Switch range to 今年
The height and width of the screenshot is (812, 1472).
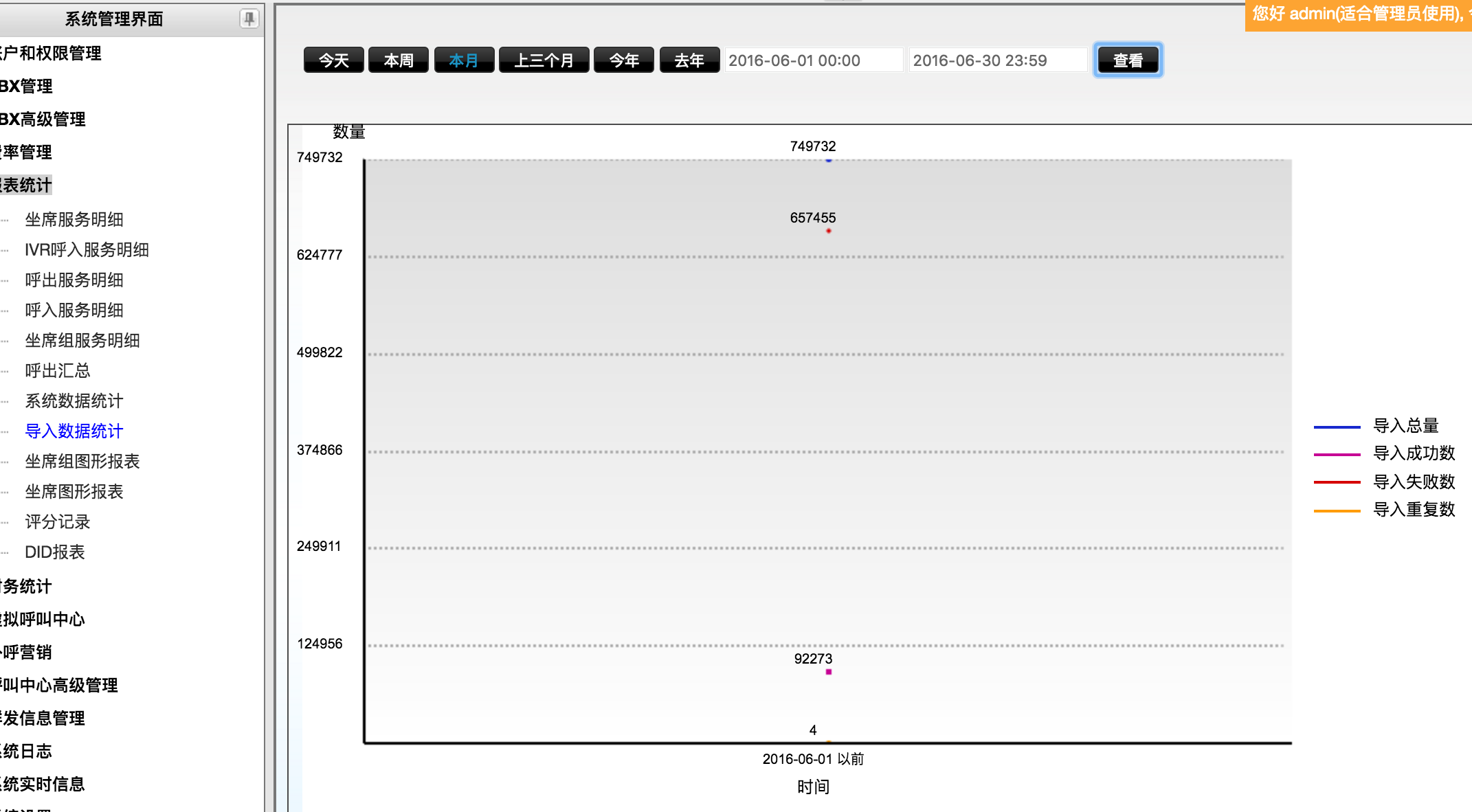pyautogui.click(x=624, y=60)
